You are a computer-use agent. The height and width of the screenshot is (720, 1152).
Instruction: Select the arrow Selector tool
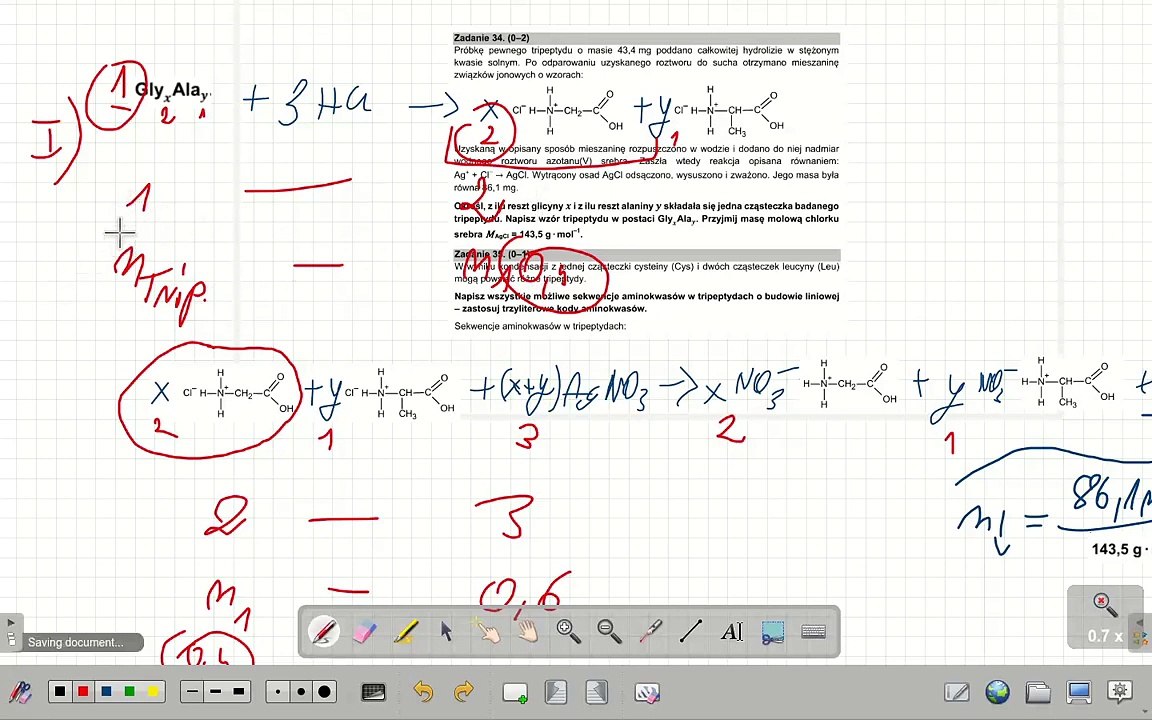[x=447, y=631]
